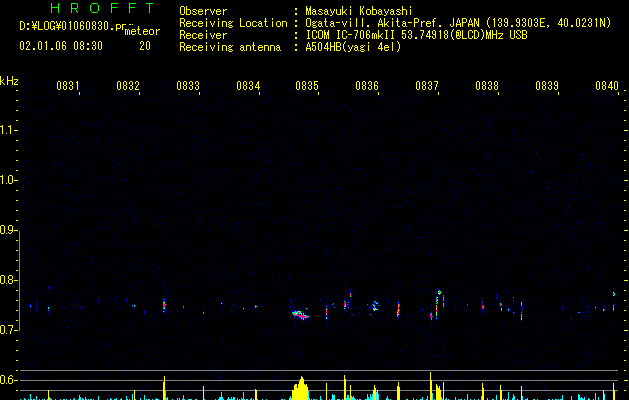This screenshot has height=400, width=629.
Task: Click the scattered echo cluster just after 0836
Action: [375, 306]
